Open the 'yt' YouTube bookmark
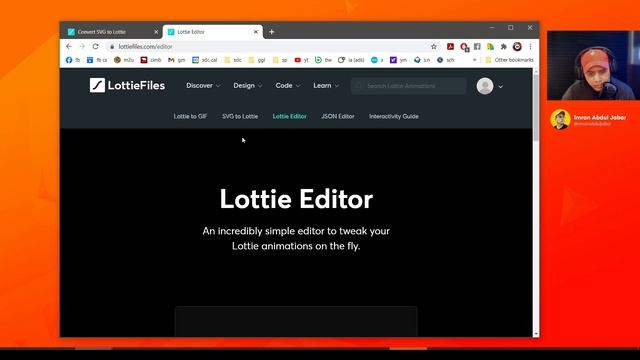 pos(301,60)
